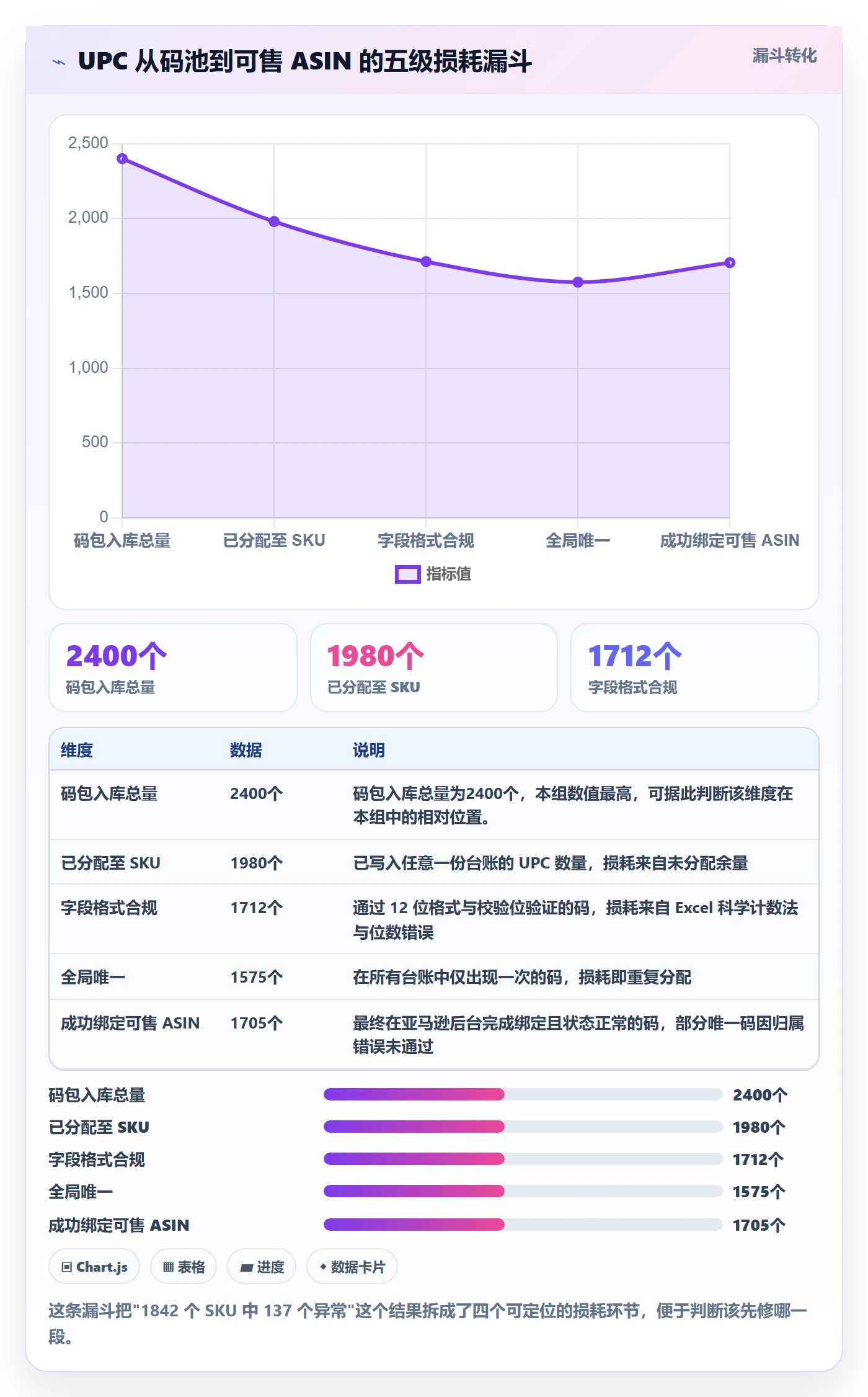Screen dimensions: 868x1397
Task: Click the 字段格式合规 progress bar
Action: [x=523, y=1159]
